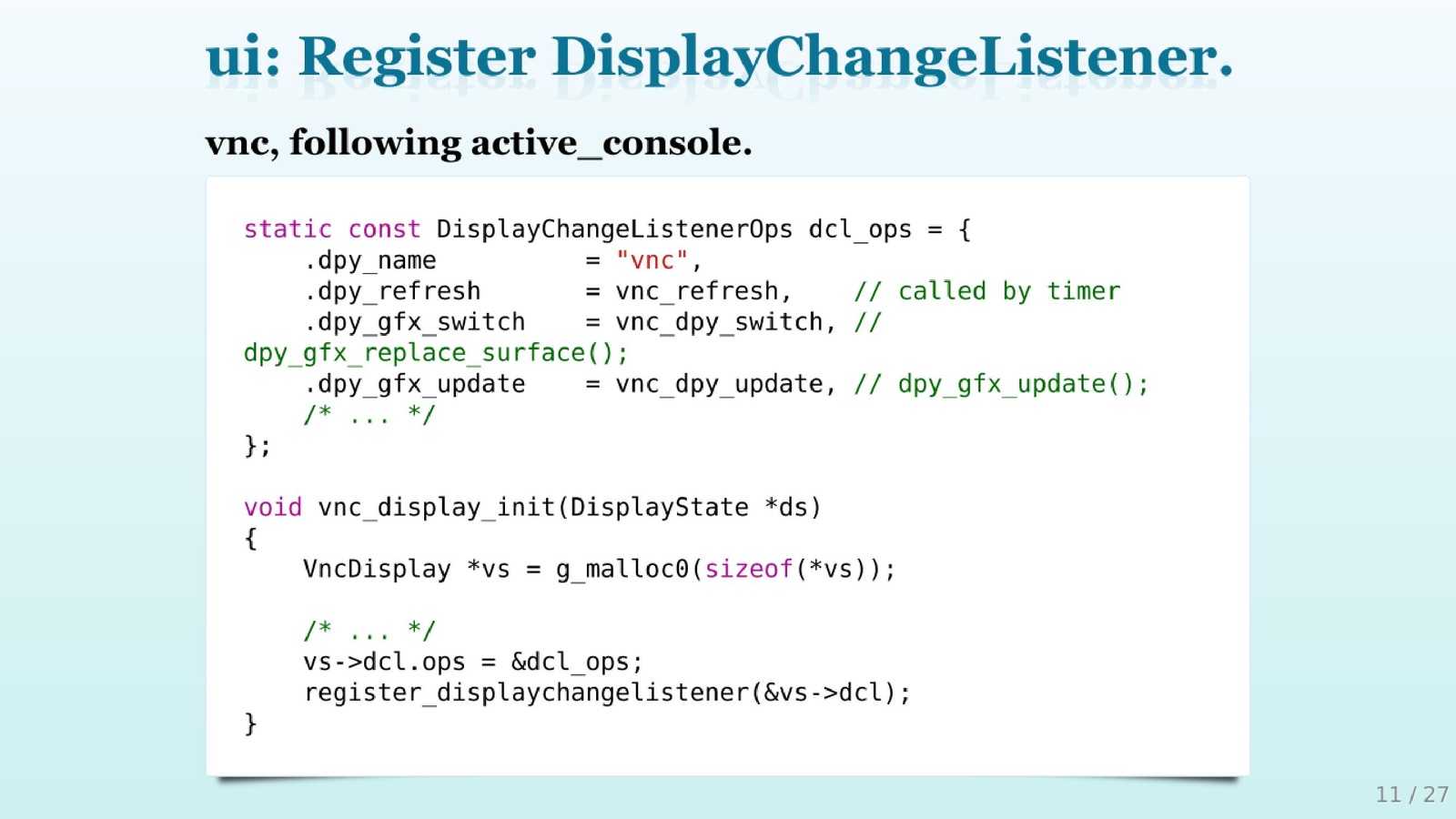Click the "// dpy_gfx_update();" comment

[x=1001, y=384]
